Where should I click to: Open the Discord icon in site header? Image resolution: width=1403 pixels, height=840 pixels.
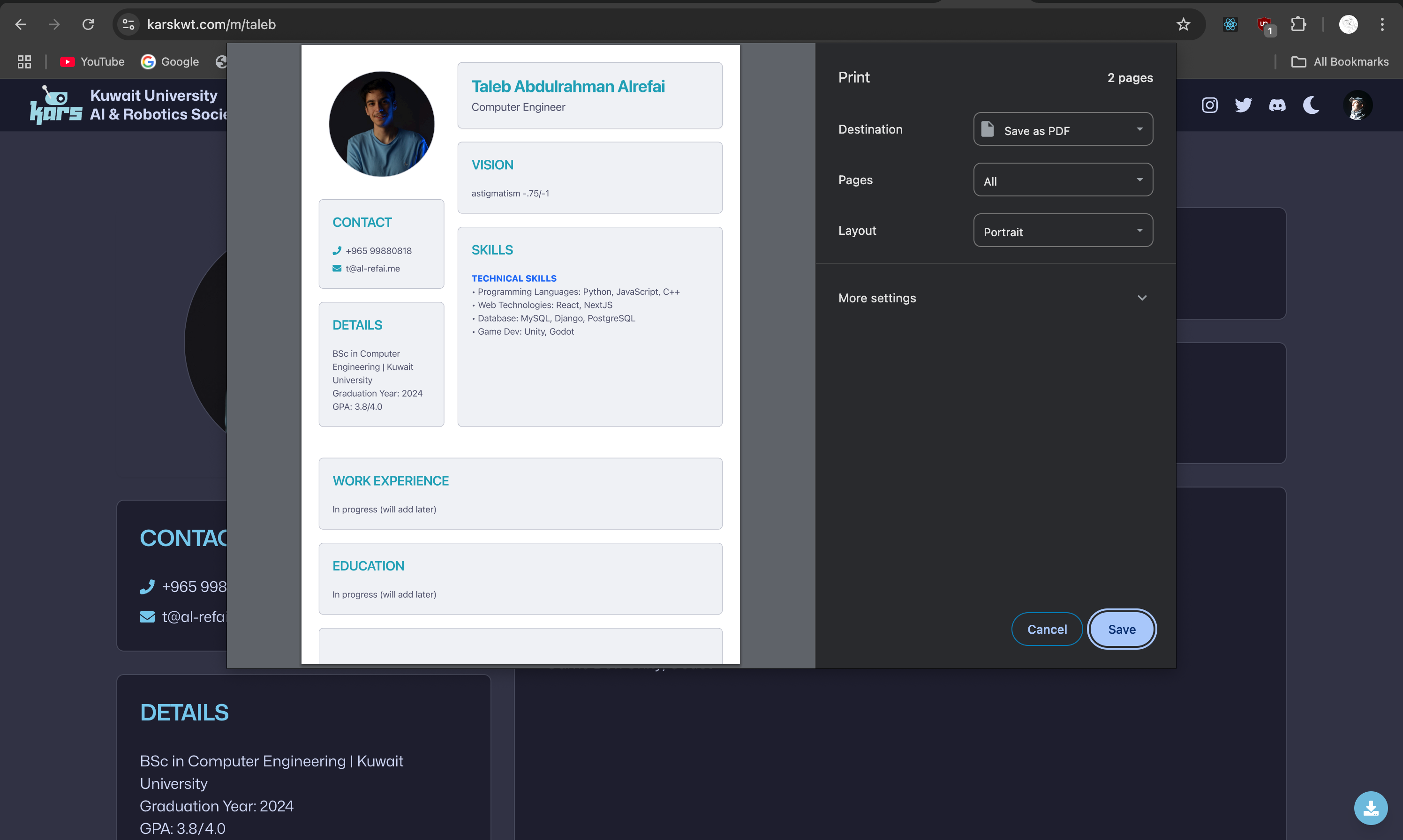(x=1277, y=105)
